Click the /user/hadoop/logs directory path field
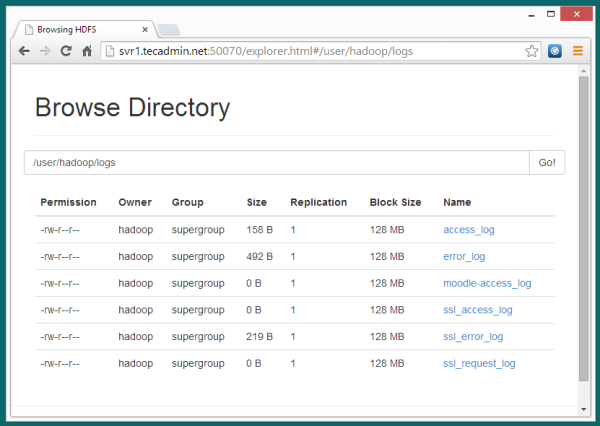This screenshot has width=600, height=426. pyautogui.click(x=276, y=163)
